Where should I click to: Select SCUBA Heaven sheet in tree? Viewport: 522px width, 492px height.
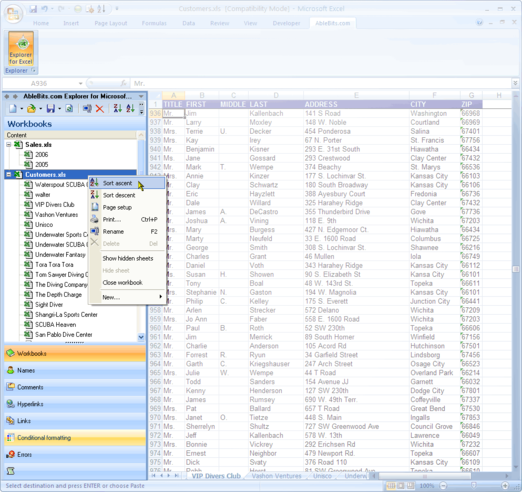click(55, 325)
